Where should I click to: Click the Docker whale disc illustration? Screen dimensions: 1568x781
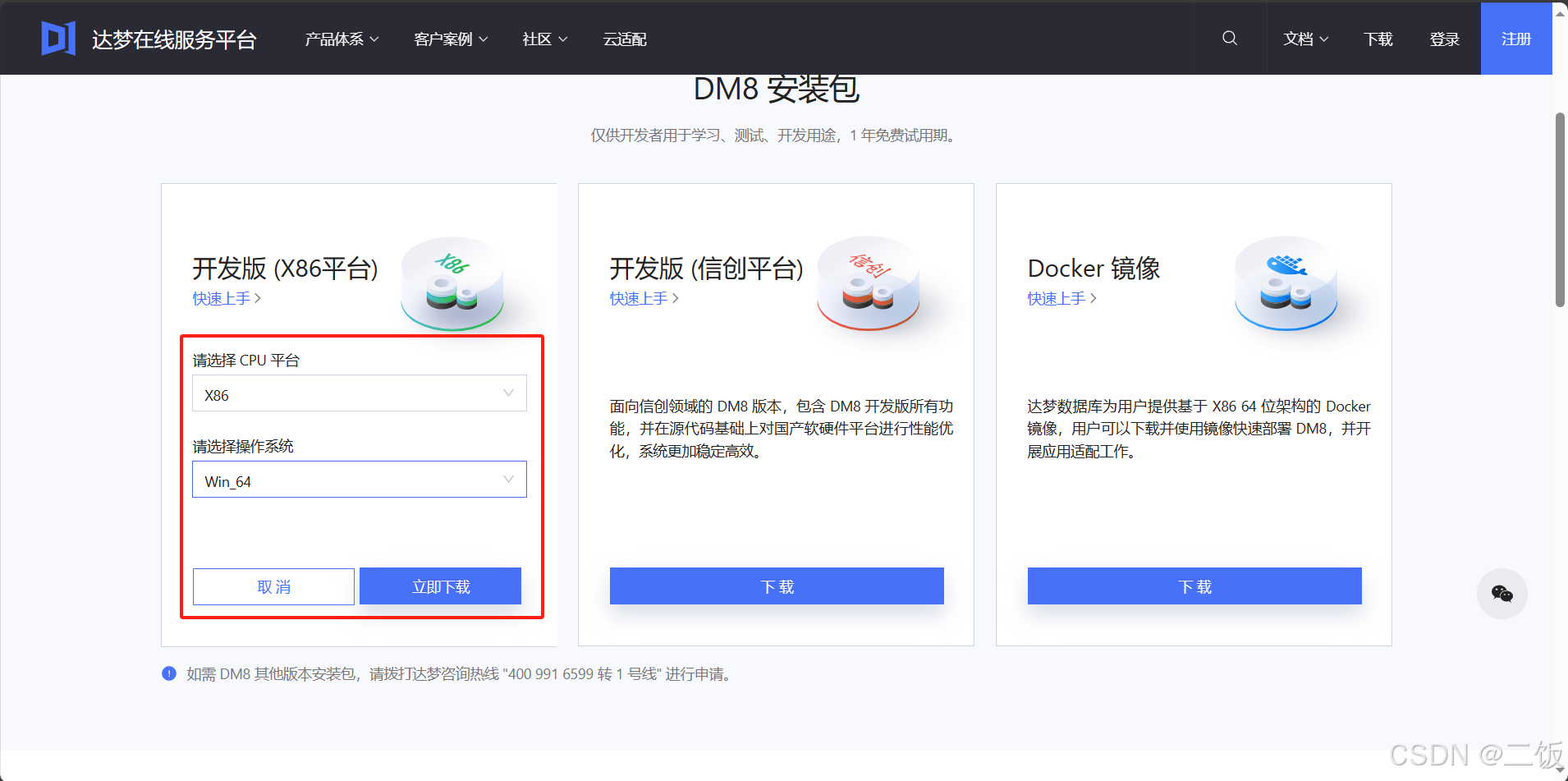(x=1286, y=283)
